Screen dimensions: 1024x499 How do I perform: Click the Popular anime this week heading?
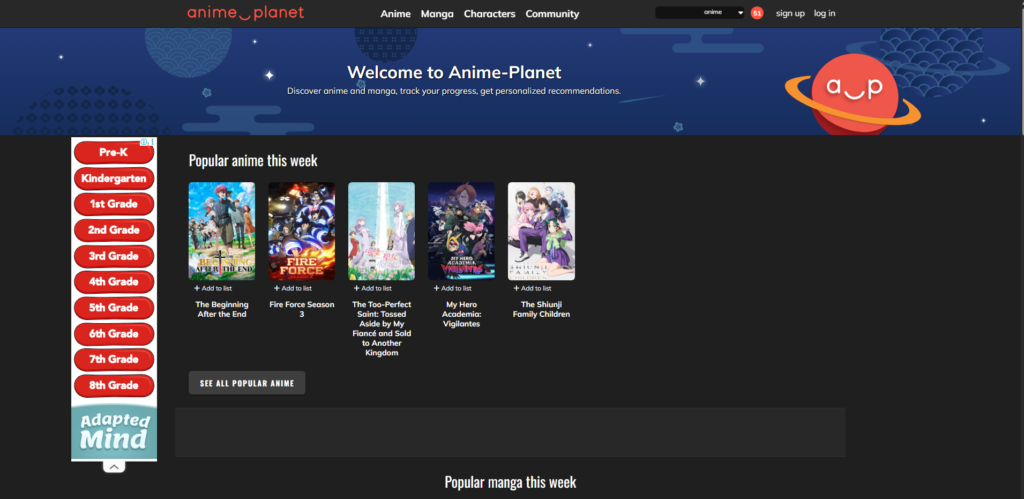[x=253, y=161]
